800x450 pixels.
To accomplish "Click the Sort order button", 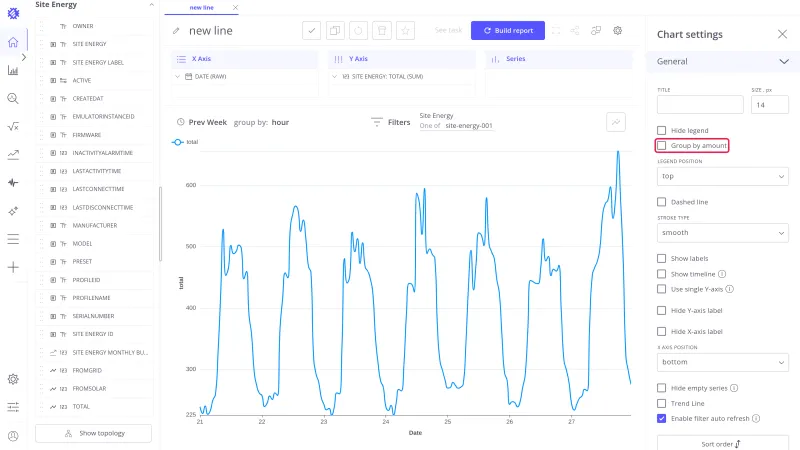I will coord(722,443).
